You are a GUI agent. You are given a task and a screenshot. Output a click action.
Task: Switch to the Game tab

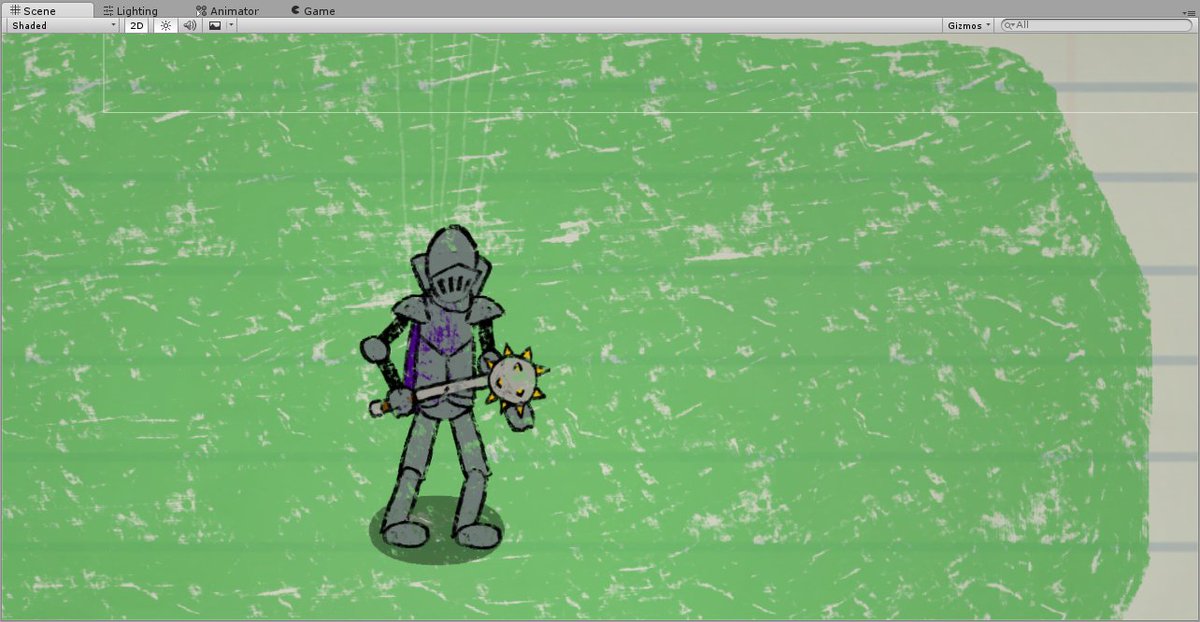pyautogui.click(x=313, y=11)
